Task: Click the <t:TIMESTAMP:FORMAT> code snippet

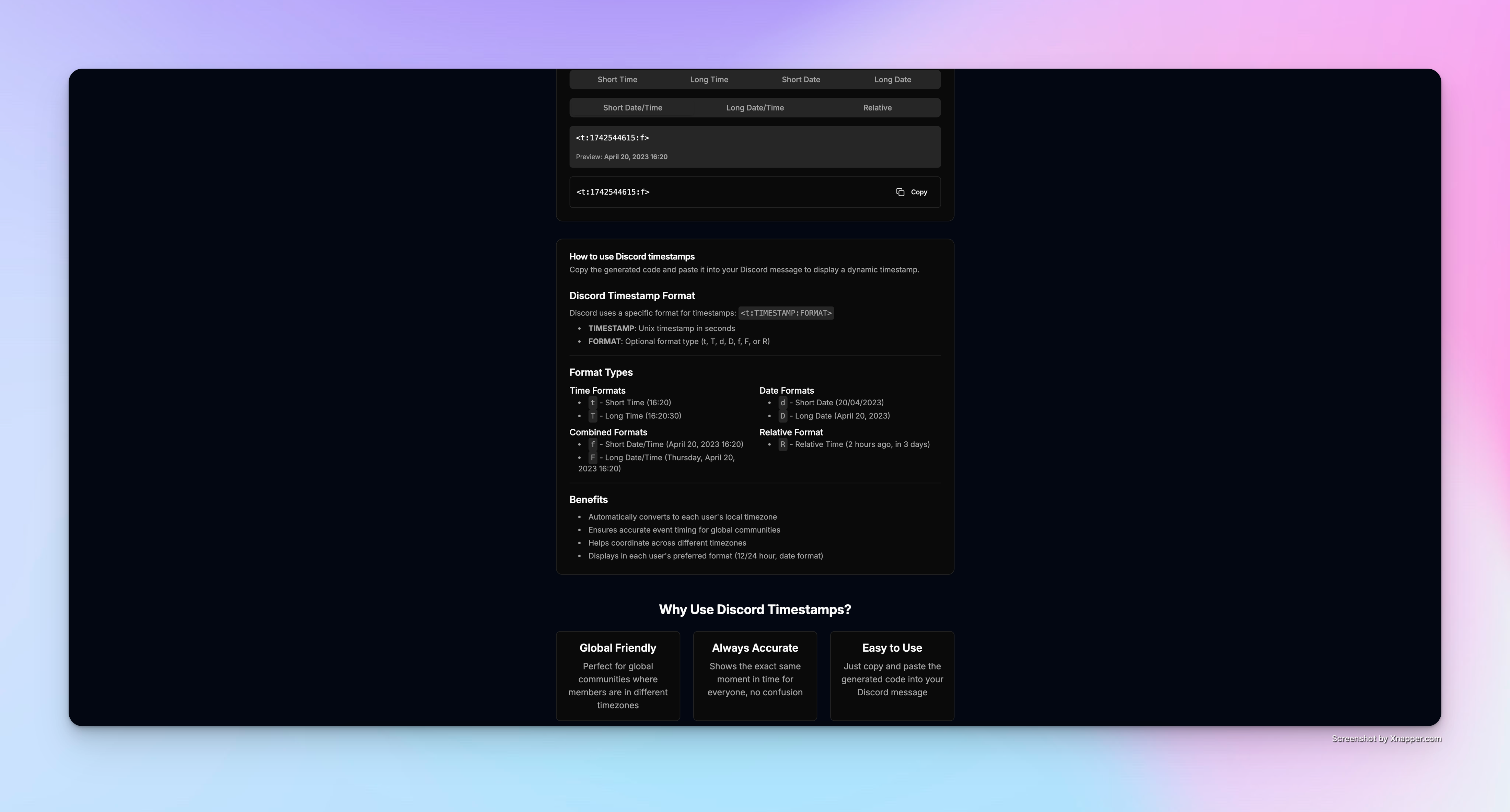Action: tap(786, 313)
